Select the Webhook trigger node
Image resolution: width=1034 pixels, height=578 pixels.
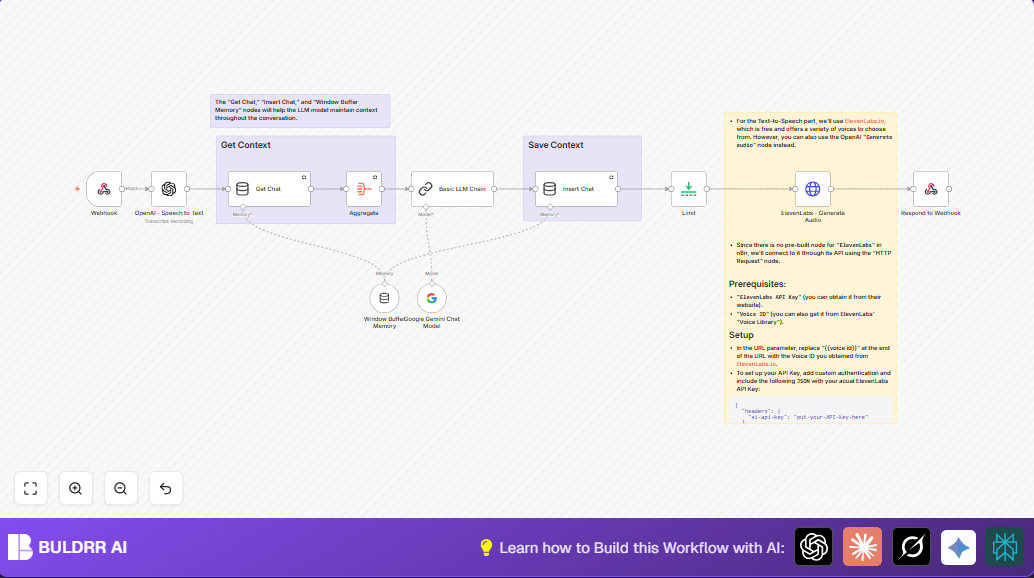click(x=104, y=189)
